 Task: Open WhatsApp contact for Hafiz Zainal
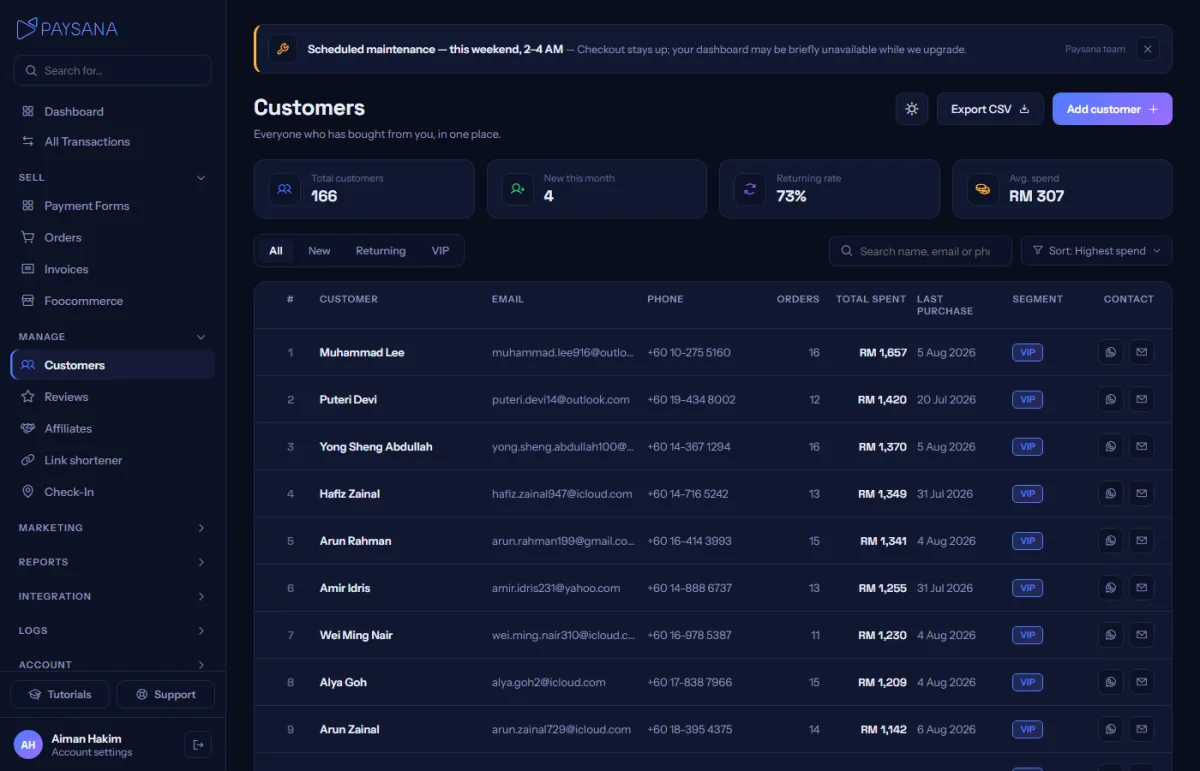(1110, 493)
